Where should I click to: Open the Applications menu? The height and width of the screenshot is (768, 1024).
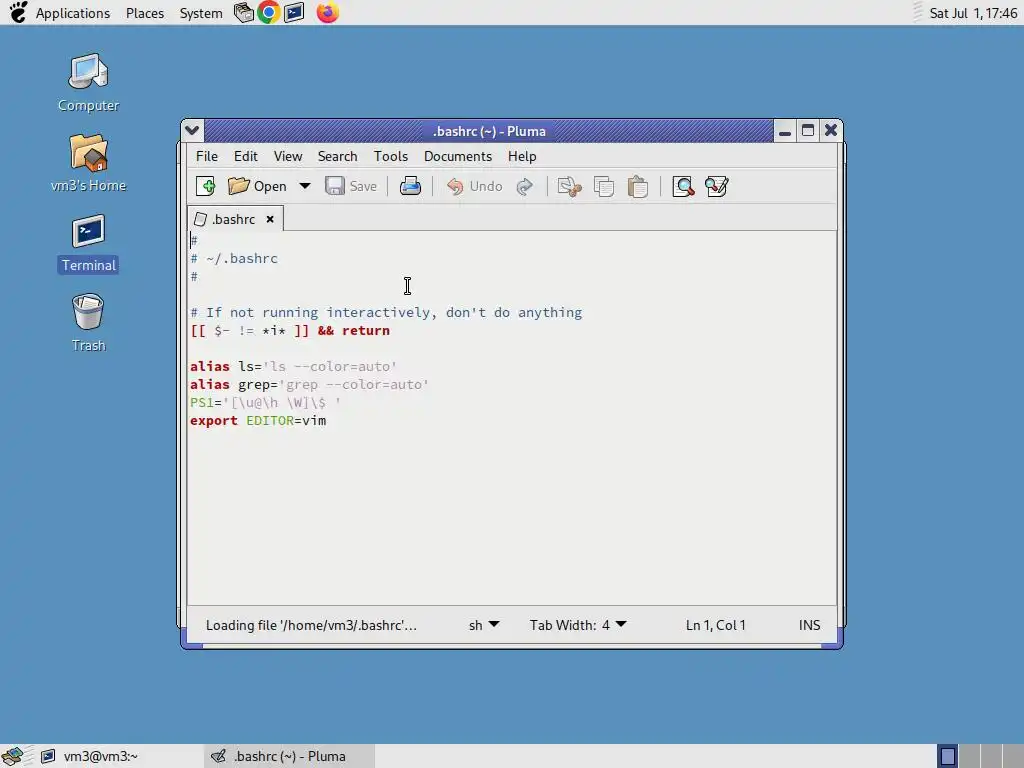72,13
